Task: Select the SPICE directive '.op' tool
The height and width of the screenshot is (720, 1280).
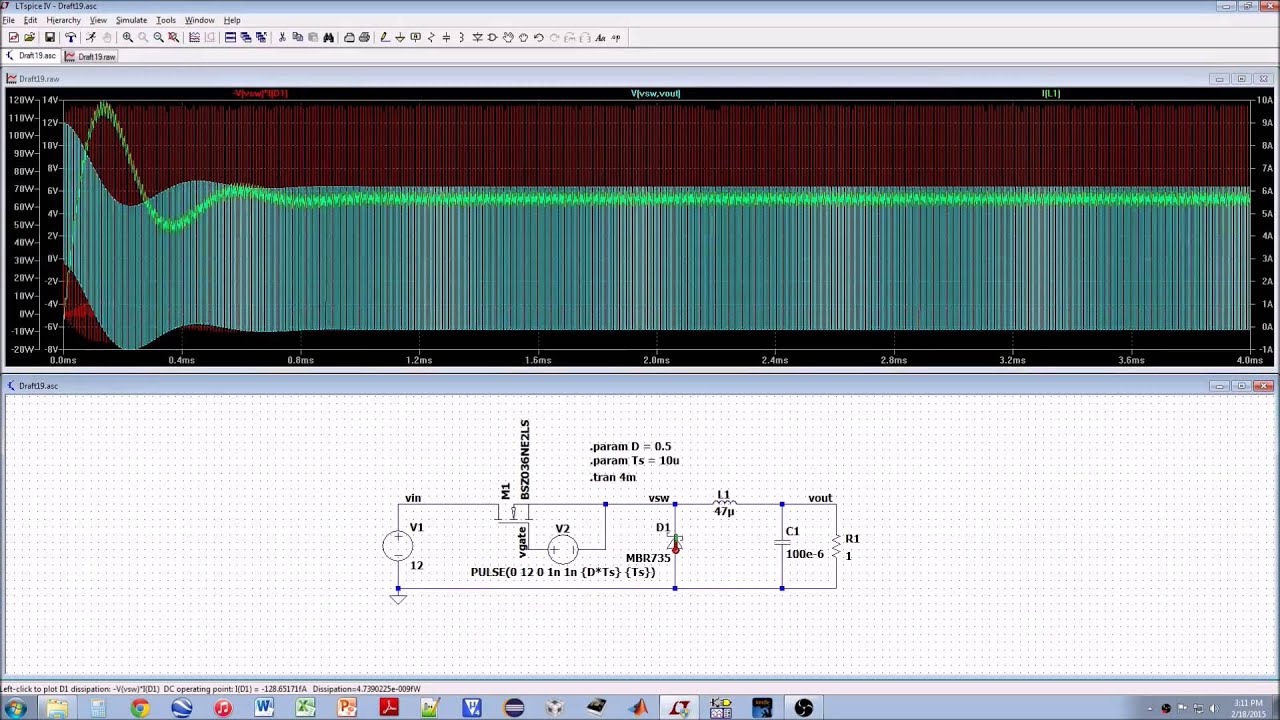Action: (x=616, y=37)
